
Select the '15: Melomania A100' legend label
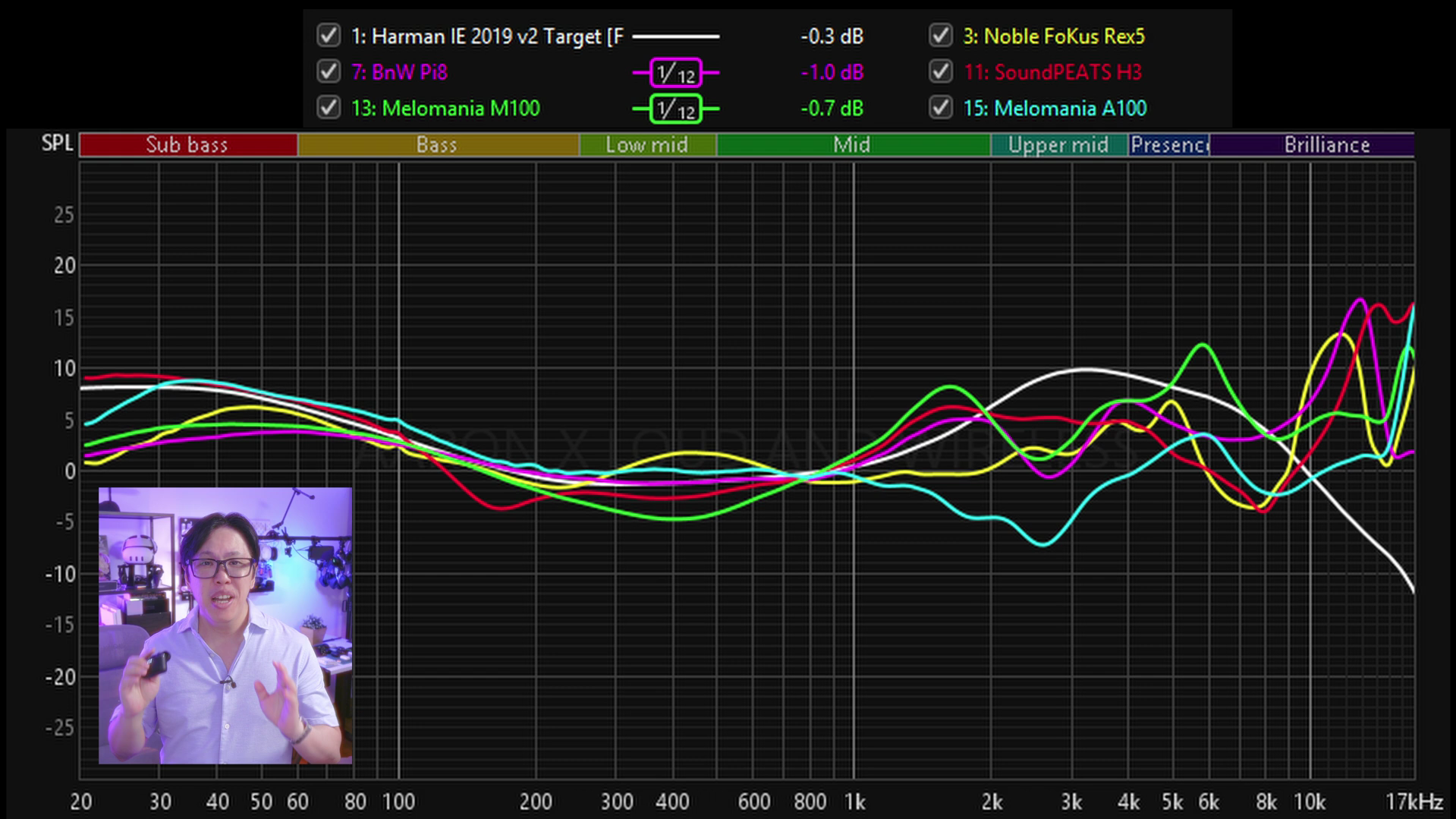point(1055,109)
